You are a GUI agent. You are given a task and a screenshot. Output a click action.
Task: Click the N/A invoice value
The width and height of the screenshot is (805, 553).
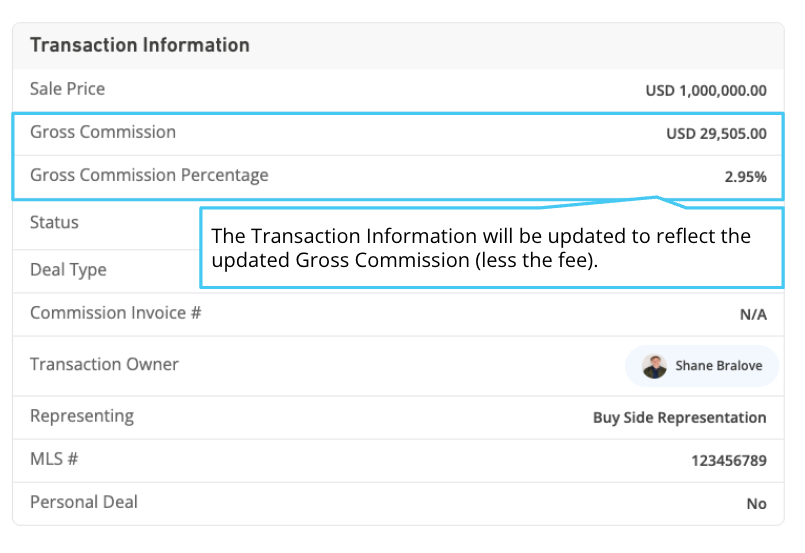(753, 315)
